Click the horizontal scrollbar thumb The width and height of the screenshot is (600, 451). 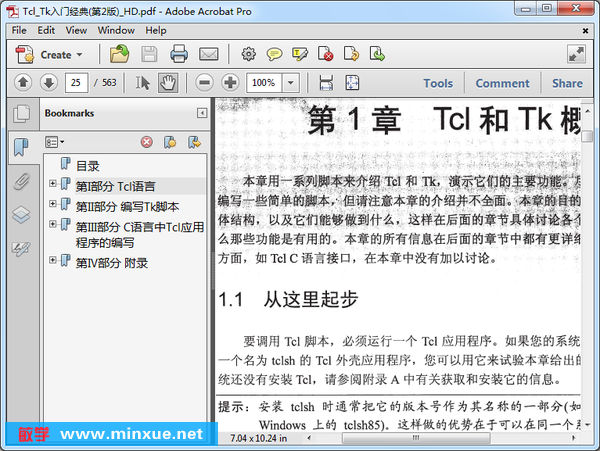(416, 438)
